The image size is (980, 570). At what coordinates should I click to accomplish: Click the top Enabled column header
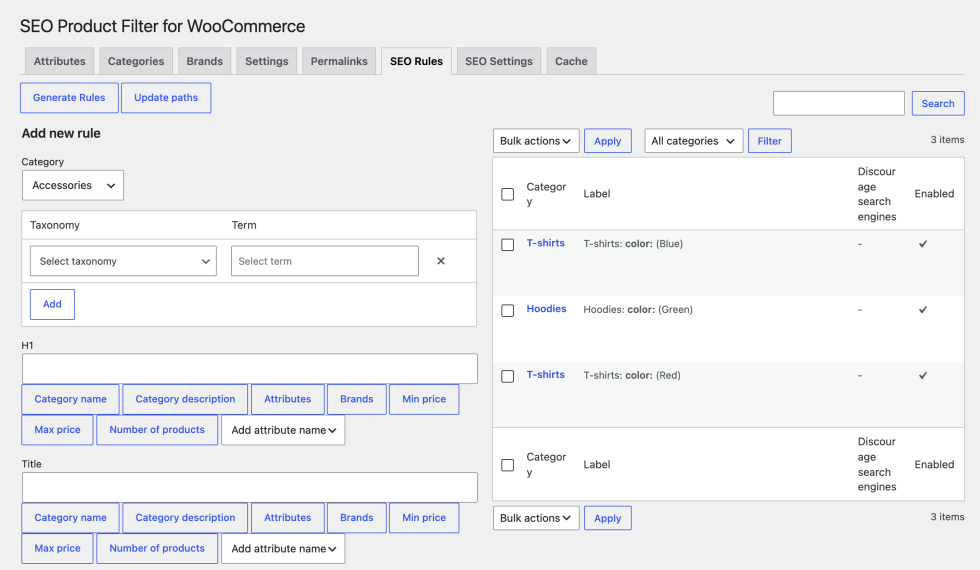coord(934,194)
